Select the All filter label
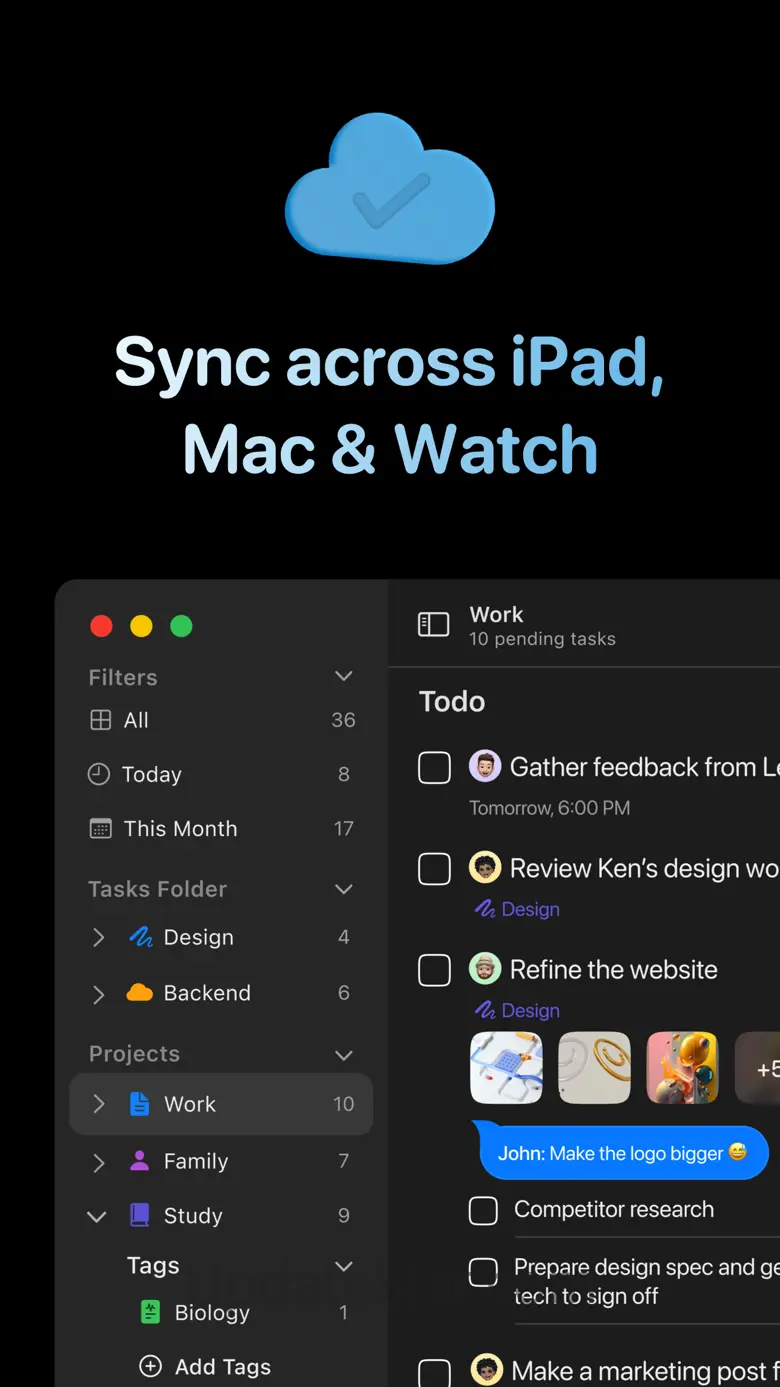 (136, 720)
